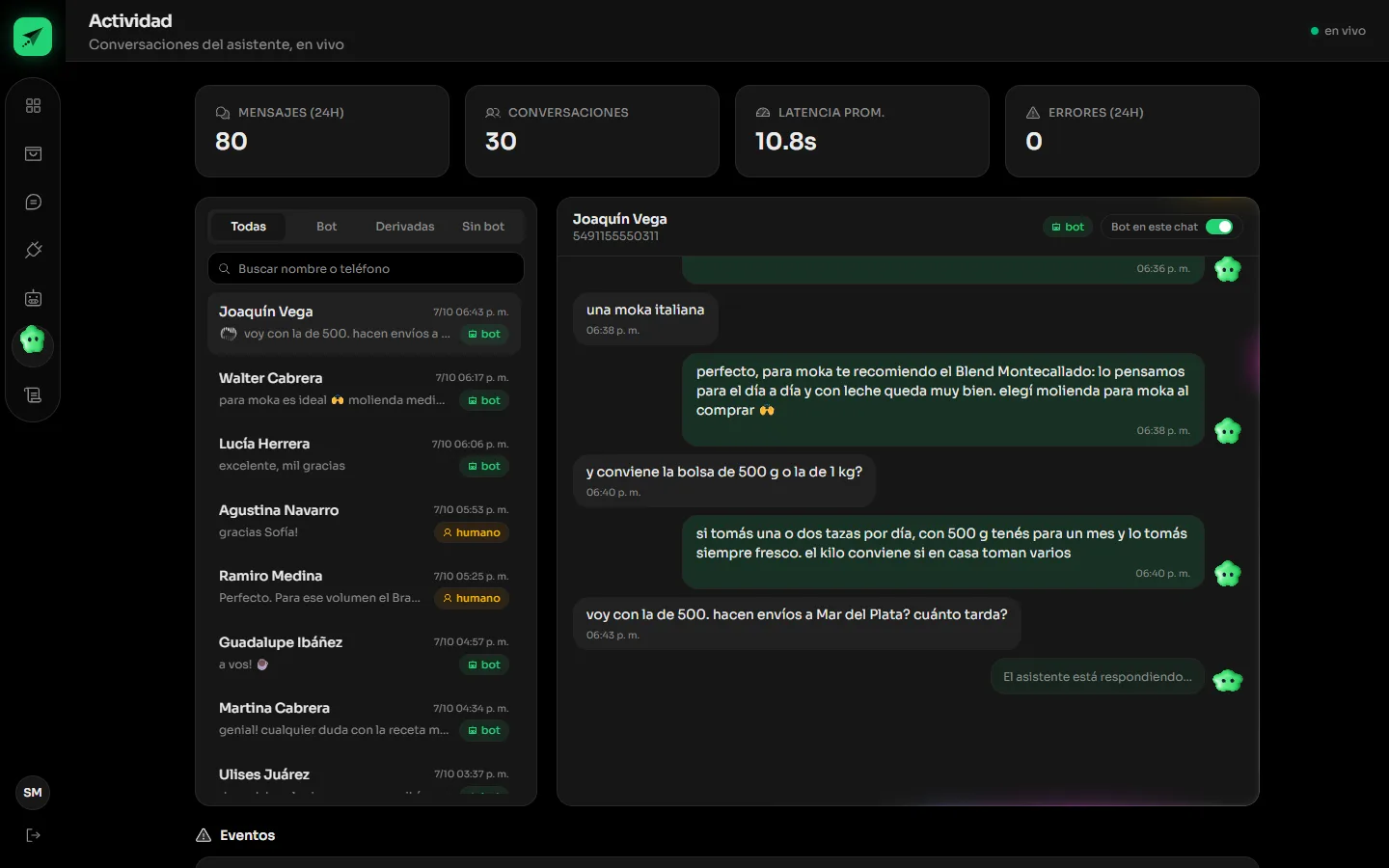Click the 'en vivo' live status indicator

coord(1338,31)
